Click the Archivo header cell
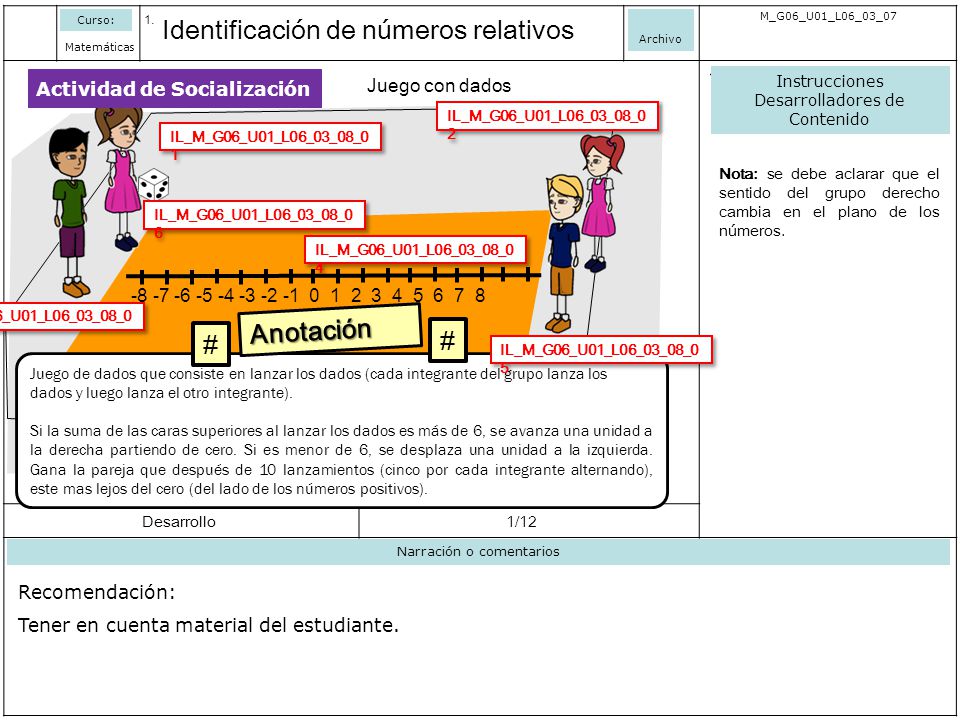The width and height of the screenshot is (960, 720). click(x=661, y=30)
